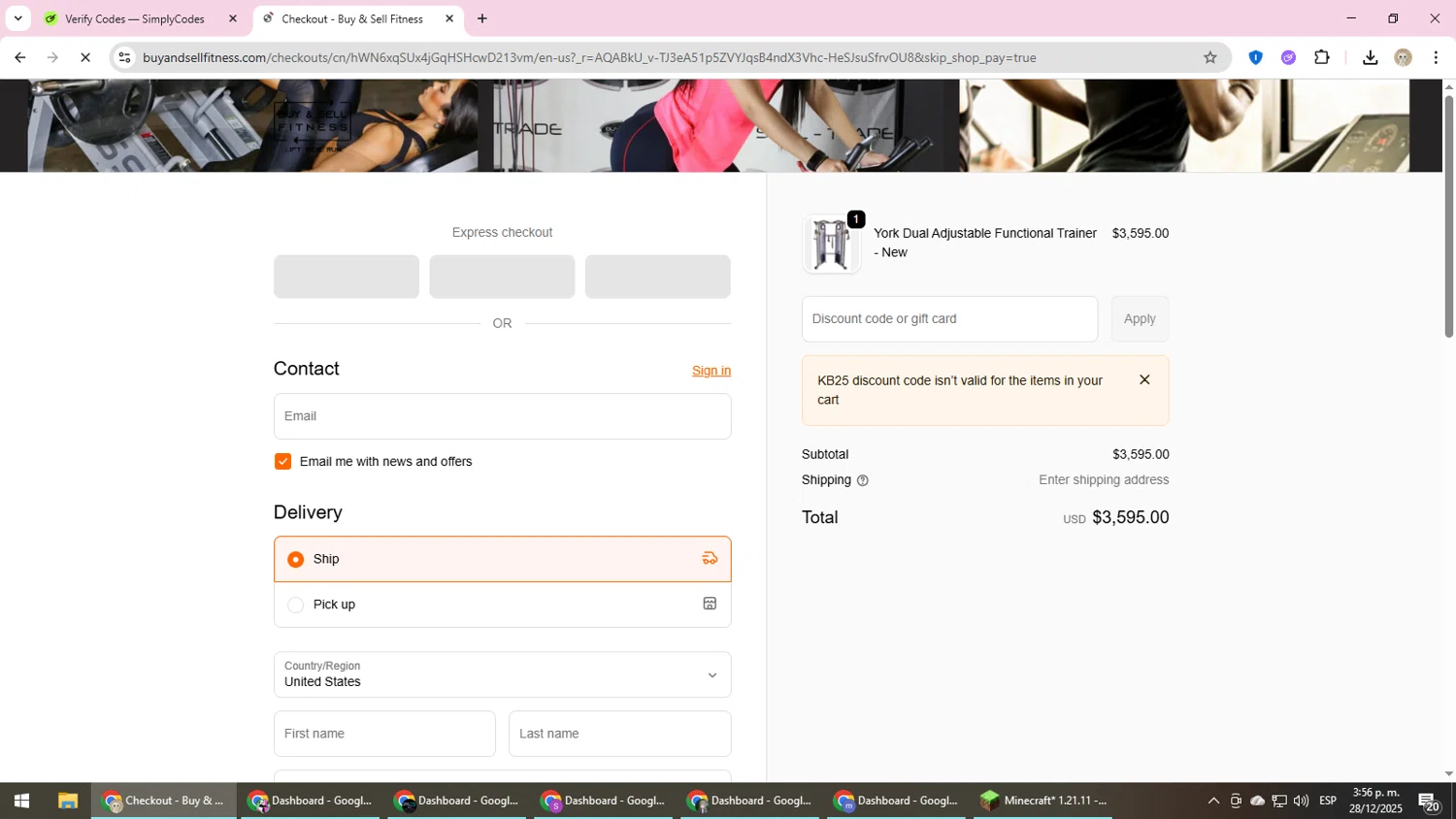The height and width of the screenshot is (819, 1456).
Task: Click the third express checkout placeholder button
Action: coord(658,277)
